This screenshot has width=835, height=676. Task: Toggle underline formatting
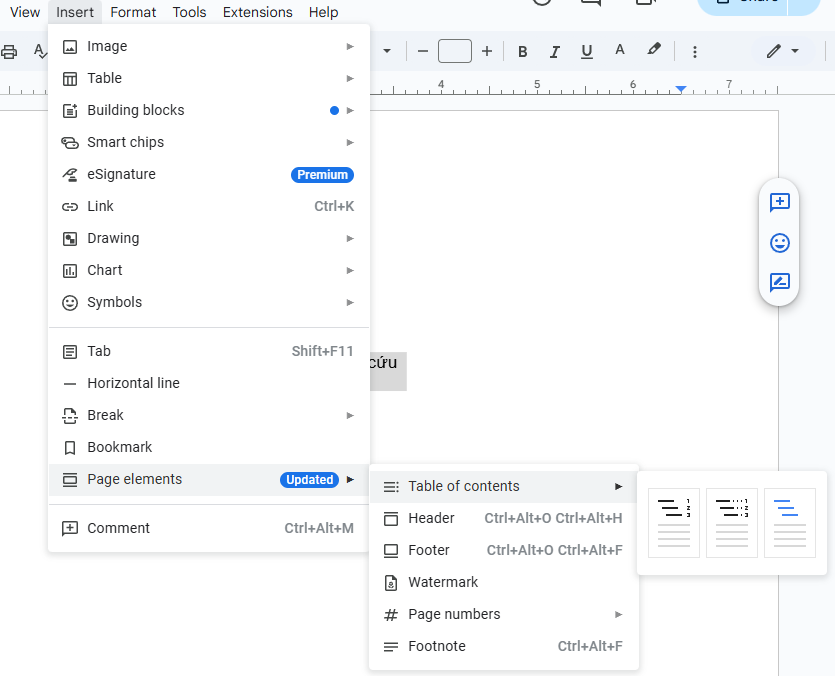click(x=586, y=50)
